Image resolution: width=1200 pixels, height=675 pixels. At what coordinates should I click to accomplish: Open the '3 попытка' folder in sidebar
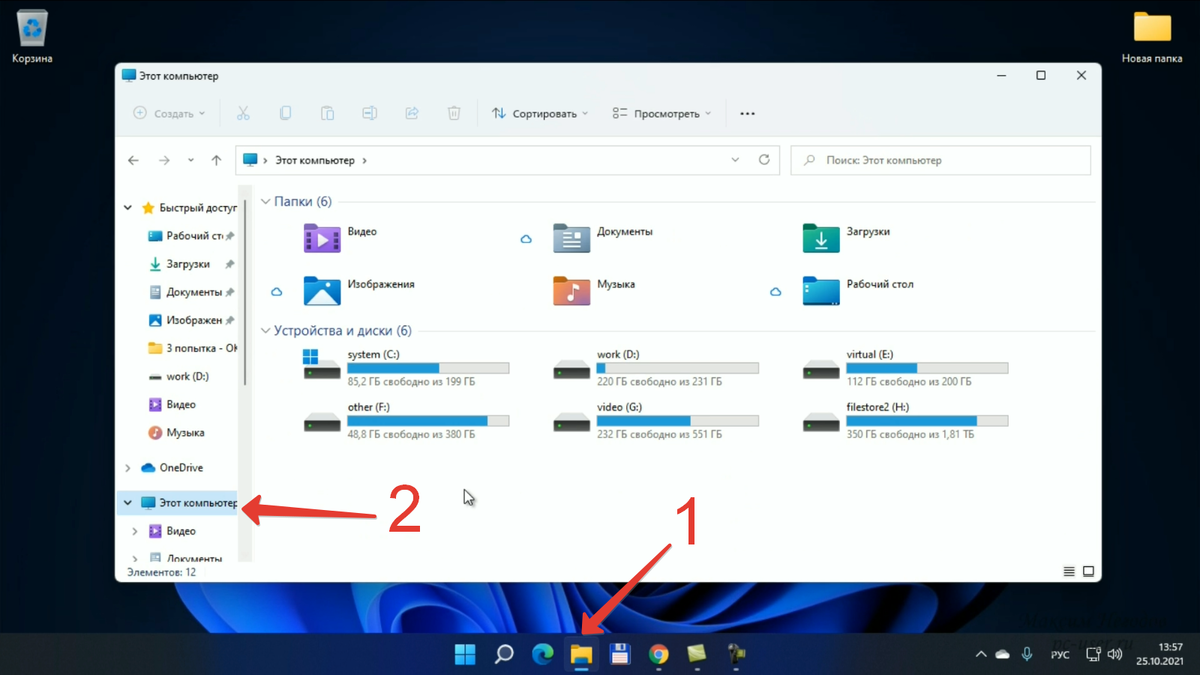[192, 349]
